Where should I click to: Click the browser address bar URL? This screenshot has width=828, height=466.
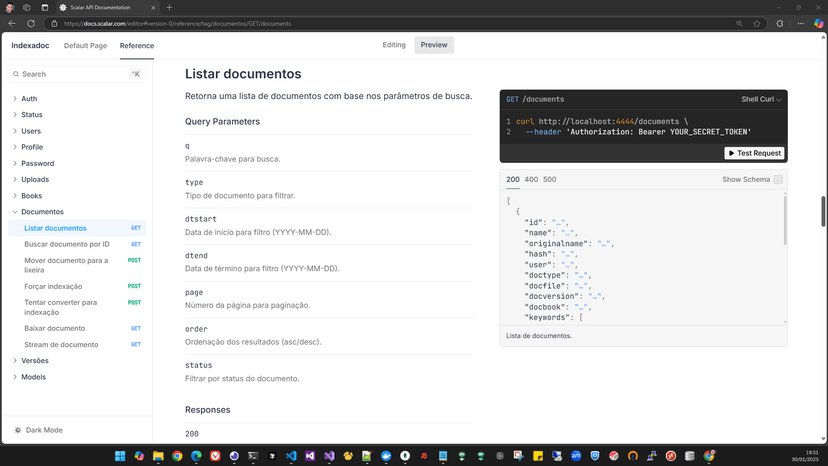tap(177, 23)
